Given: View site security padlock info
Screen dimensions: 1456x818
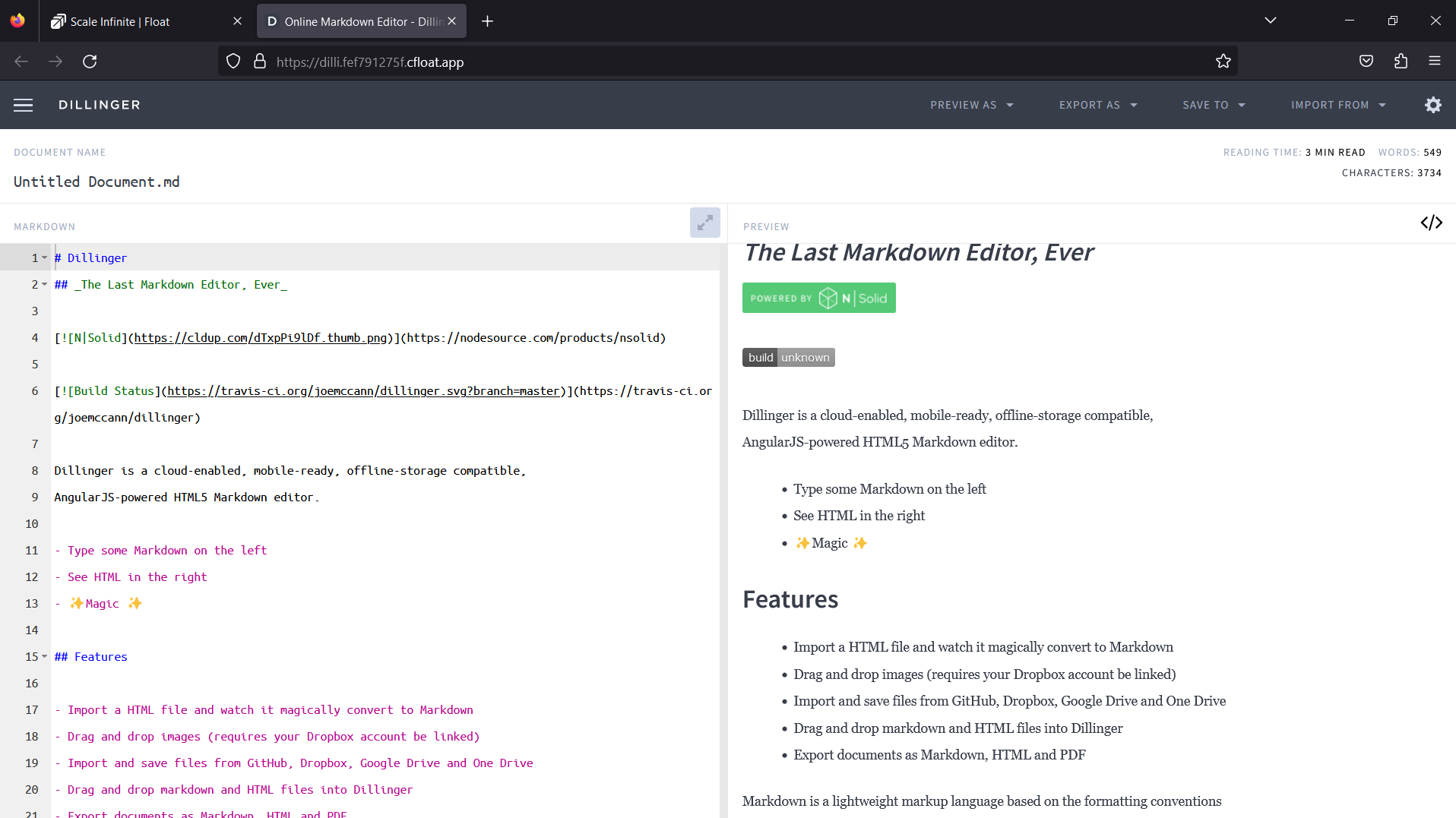Looking at the screenshot, I should click(260, 62).
